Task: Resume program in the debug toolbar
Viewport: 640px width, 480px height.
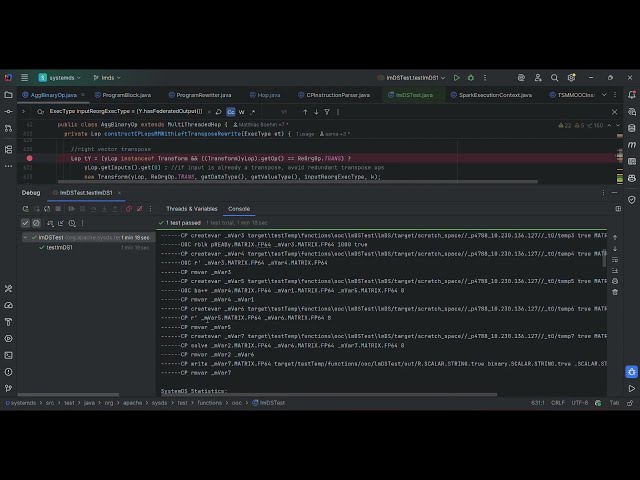Action: [71, 209]
